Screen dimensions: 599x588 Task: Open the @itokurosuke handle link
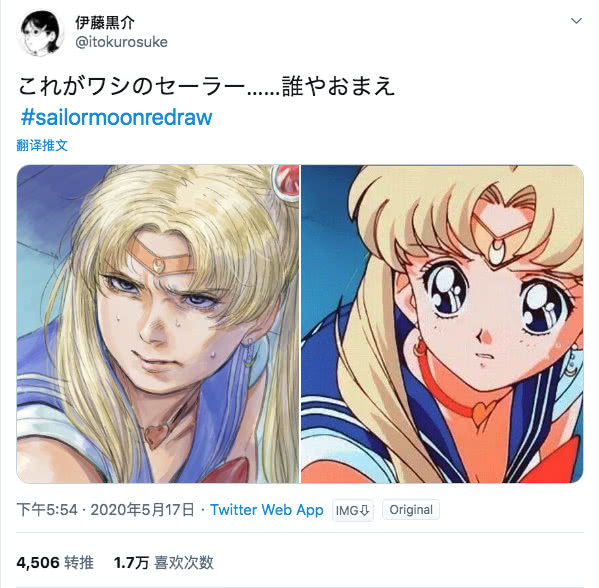121,42
